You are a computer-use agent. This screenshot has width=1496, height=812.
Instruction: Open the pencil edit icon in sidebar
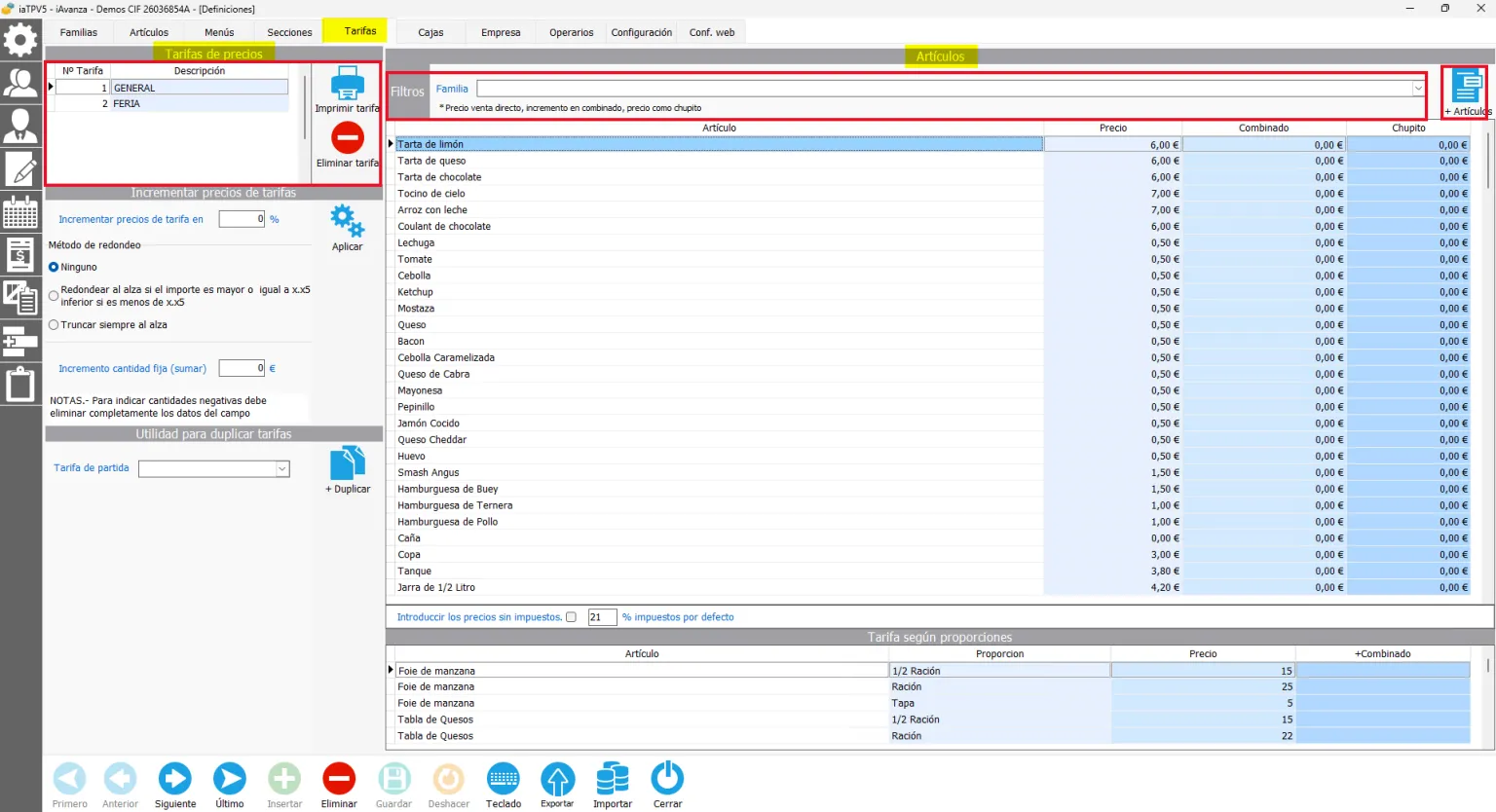tap(20, 168)
